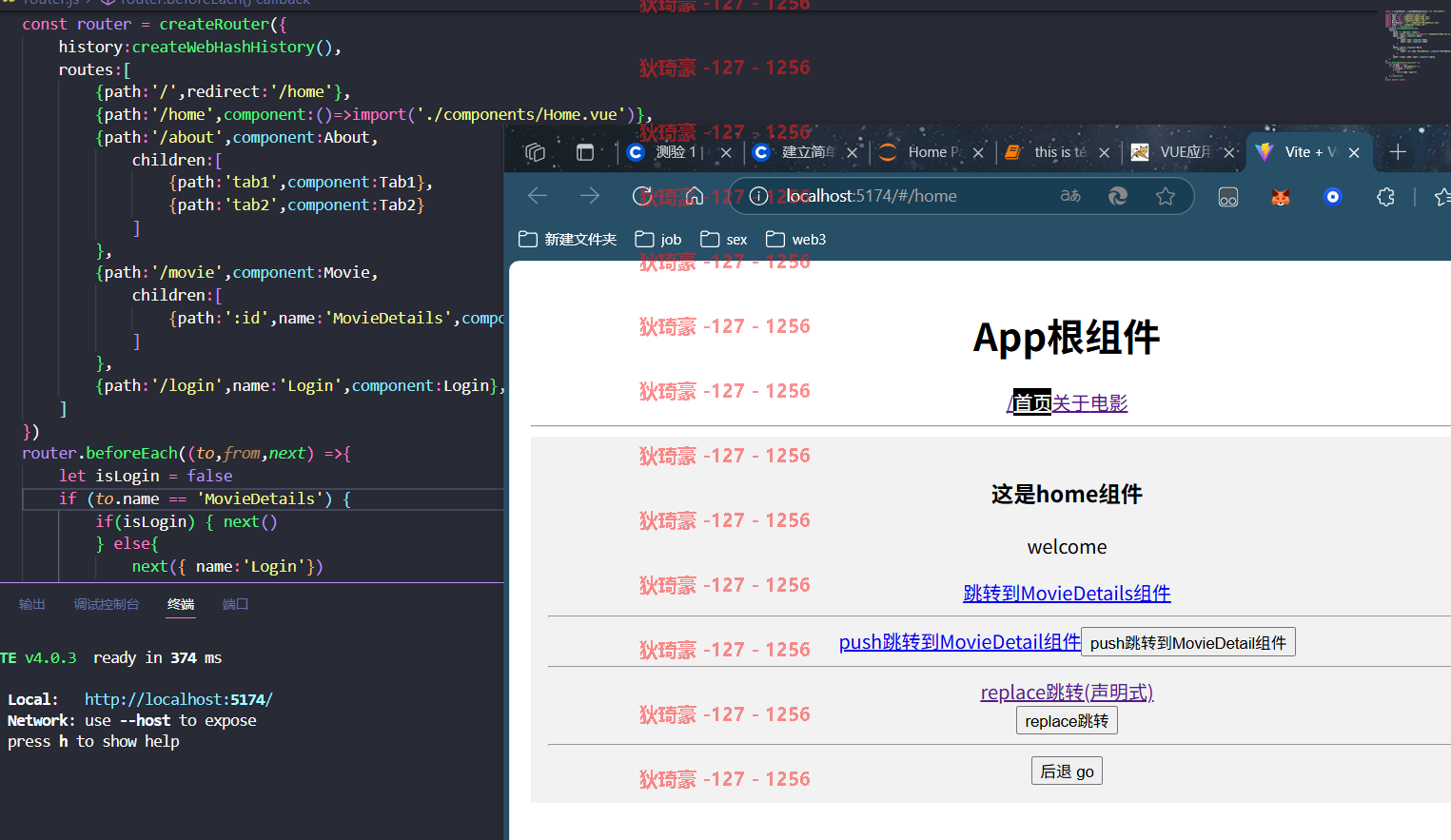The height and width of the screenshot is (840, 1451).
Task: Close the 建立简单 tab
Action: pos(852,152)
